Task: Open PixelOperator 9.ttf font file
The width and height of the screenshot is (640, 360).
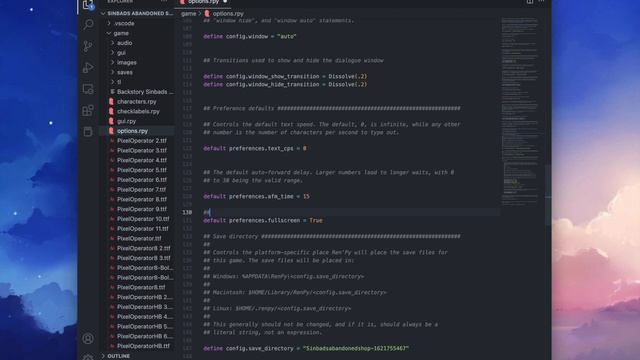Action: coord(138,209)
